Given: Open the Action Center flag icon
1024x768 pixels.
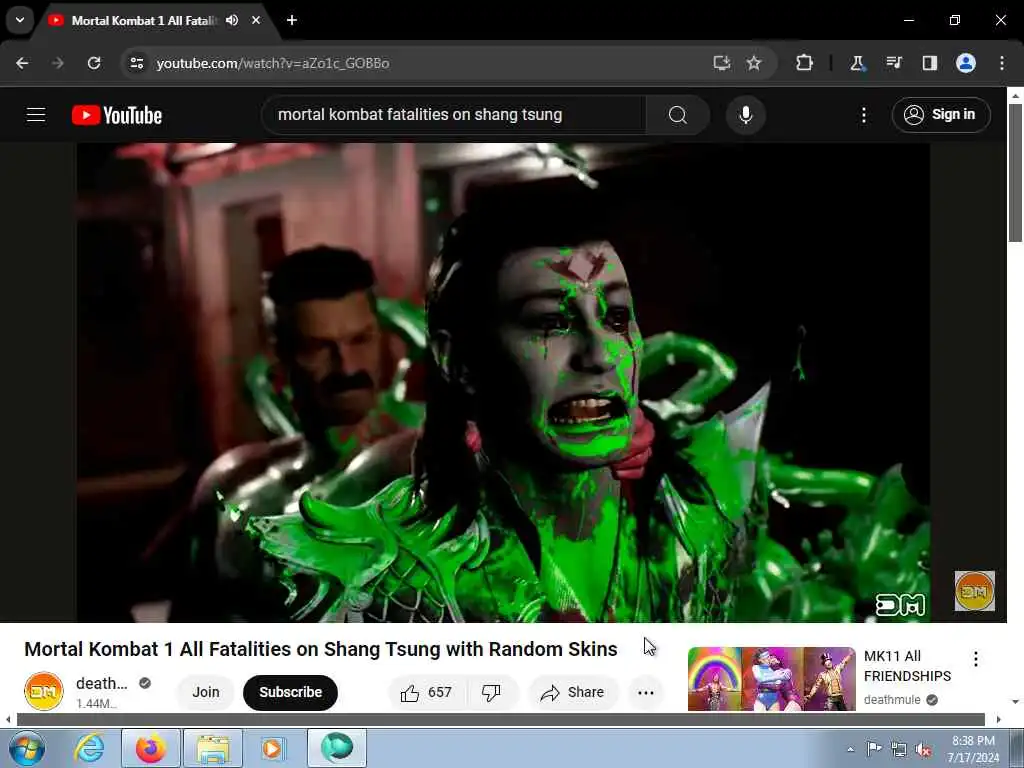Looking at the screenshot, I should (874, 749).
